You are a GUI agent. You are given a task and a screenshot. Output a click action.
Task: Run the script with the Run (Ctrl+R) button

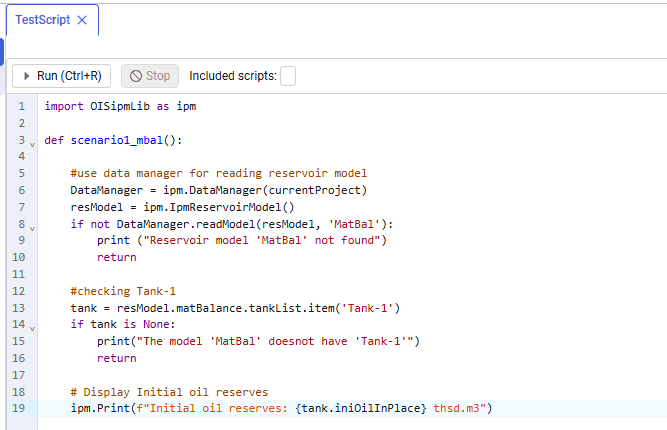click(62, 76)
